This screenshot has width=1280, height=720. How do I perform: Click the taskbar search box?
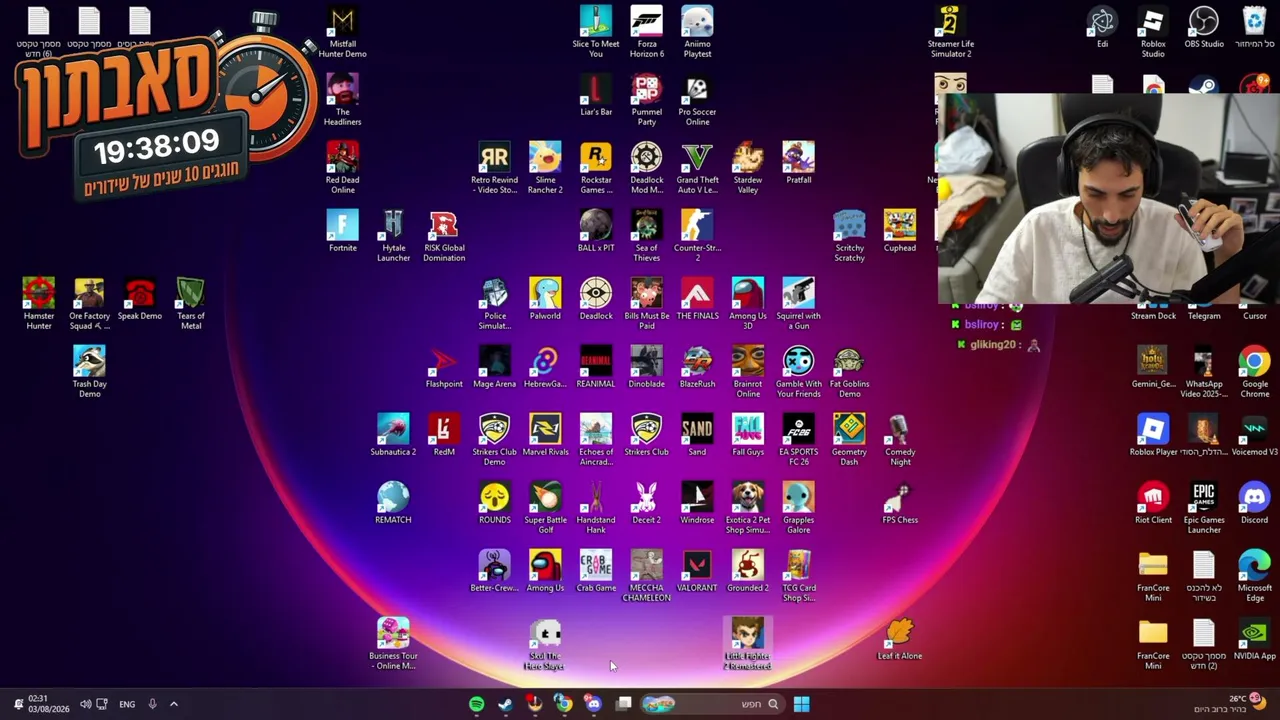pyautogui.click(x=711, y=704)
